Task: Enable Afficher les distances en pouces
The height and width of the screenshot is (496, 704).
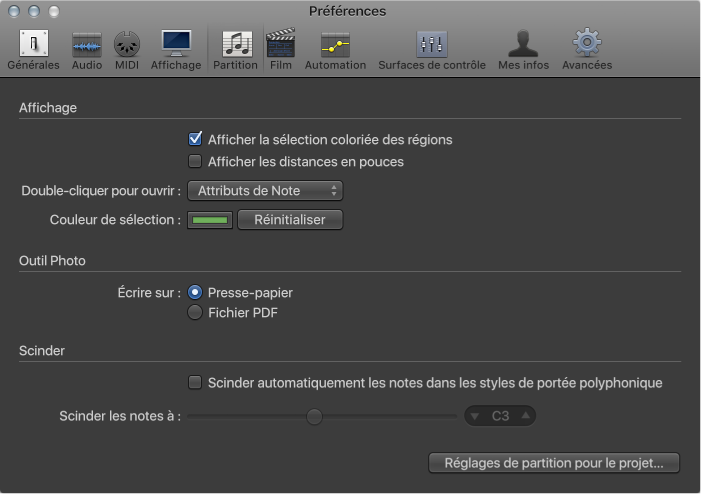Action: (195, 161)
